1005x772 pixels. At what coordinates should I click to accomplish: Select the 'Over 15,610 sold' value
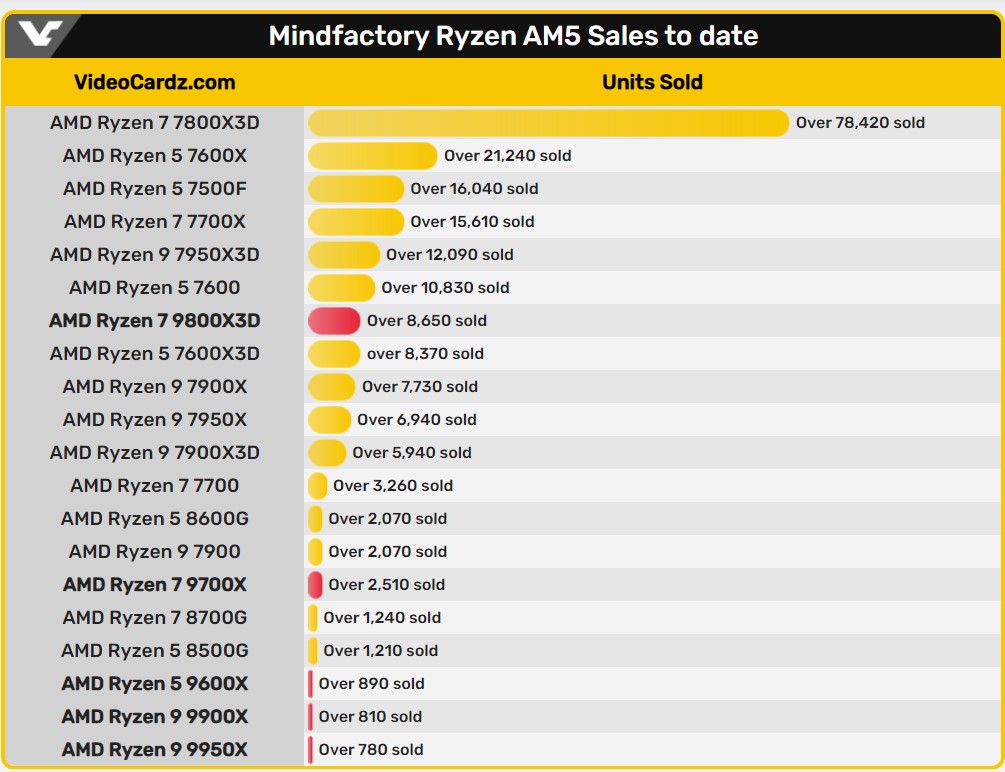click(472, 222)
